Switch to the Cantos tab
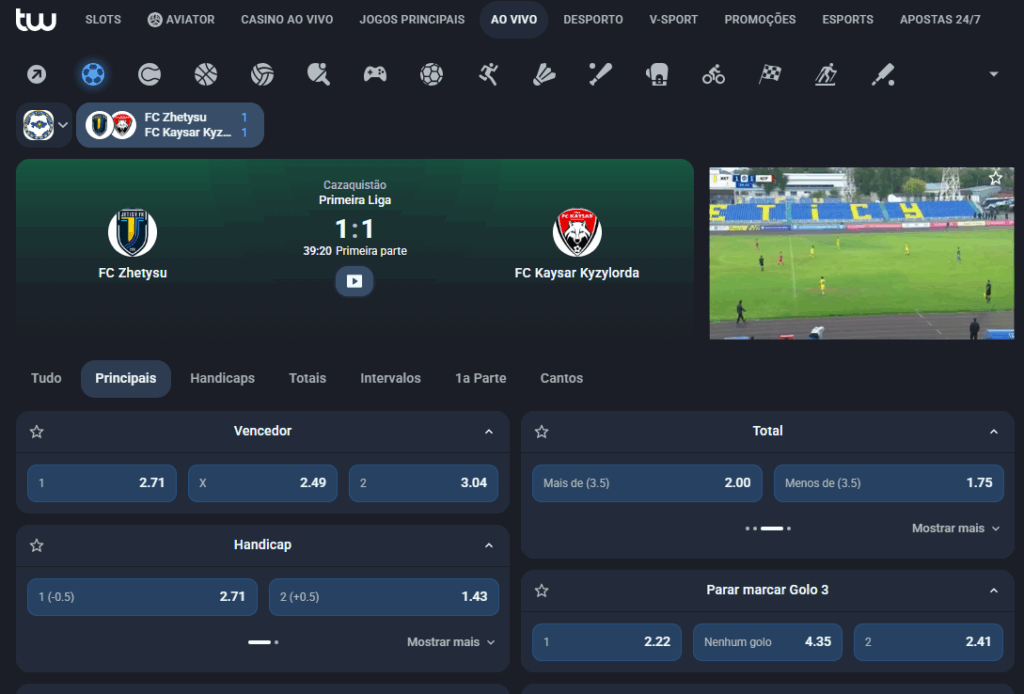 click(x=561, y=378)
